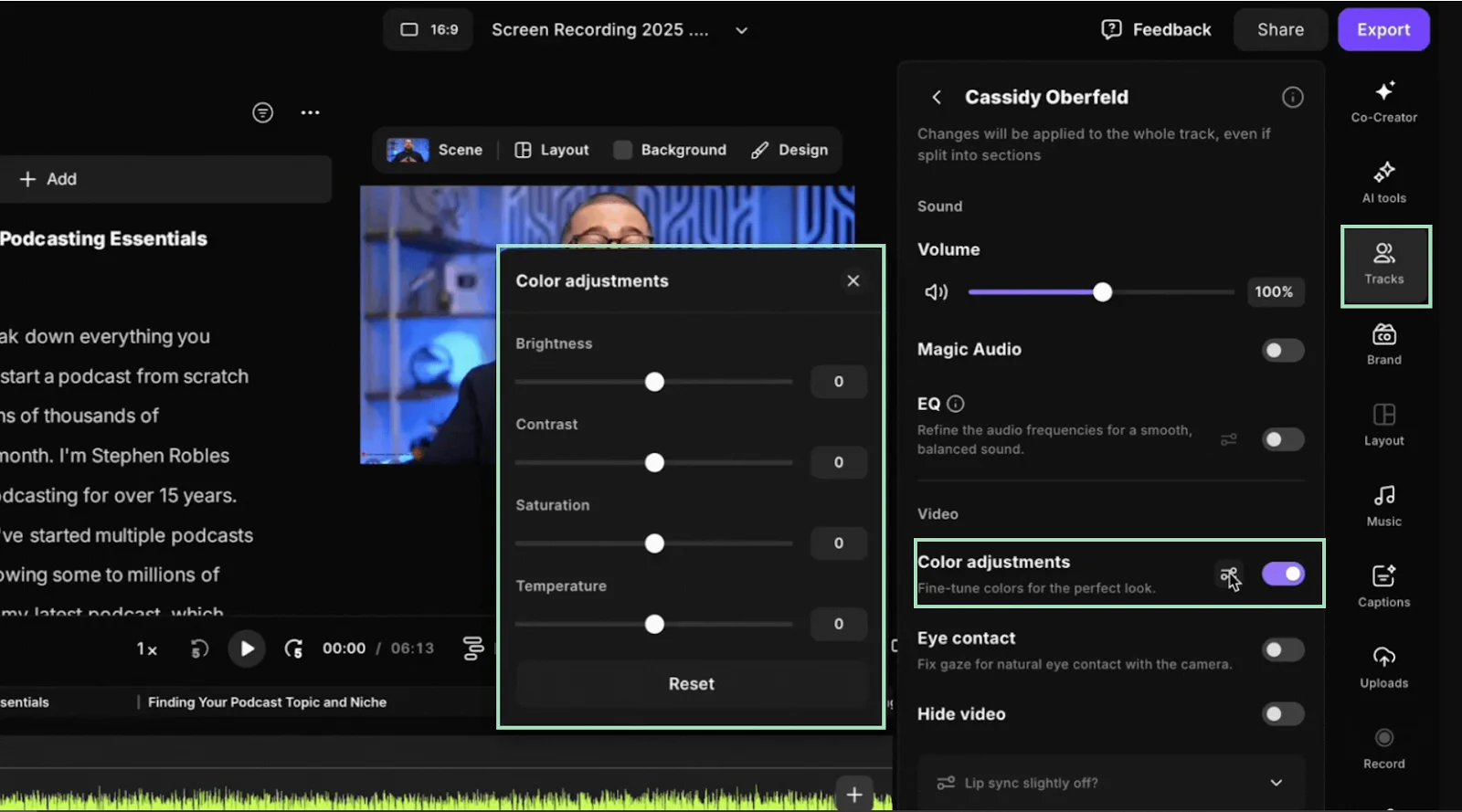Viewport: 1462px width, 812px height.
Task: Open Layout in right sidebar
Action: tap(1383, 426)
